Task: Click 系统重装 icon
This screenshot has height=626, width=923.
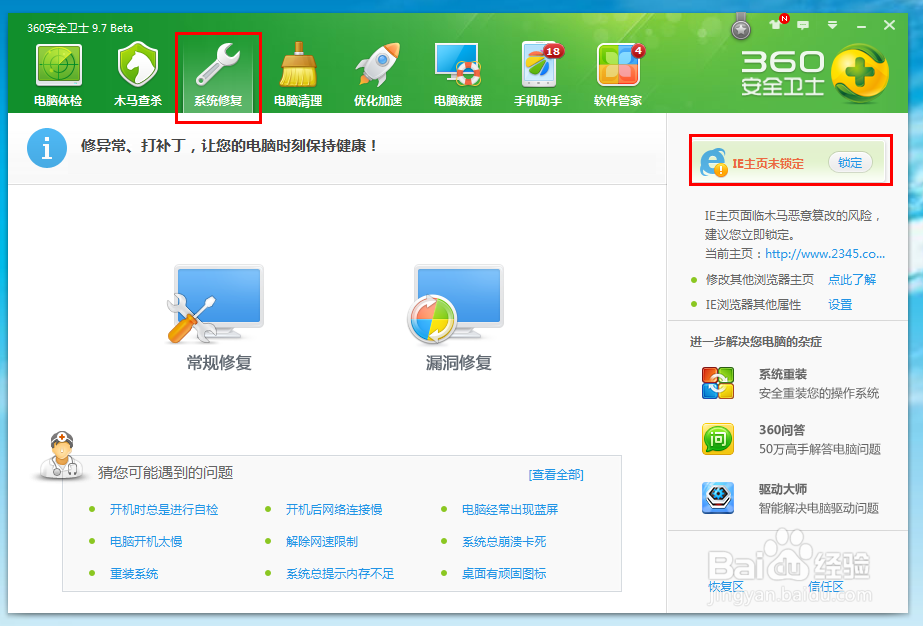Action: pyautogui.click(x=718, y=383)
